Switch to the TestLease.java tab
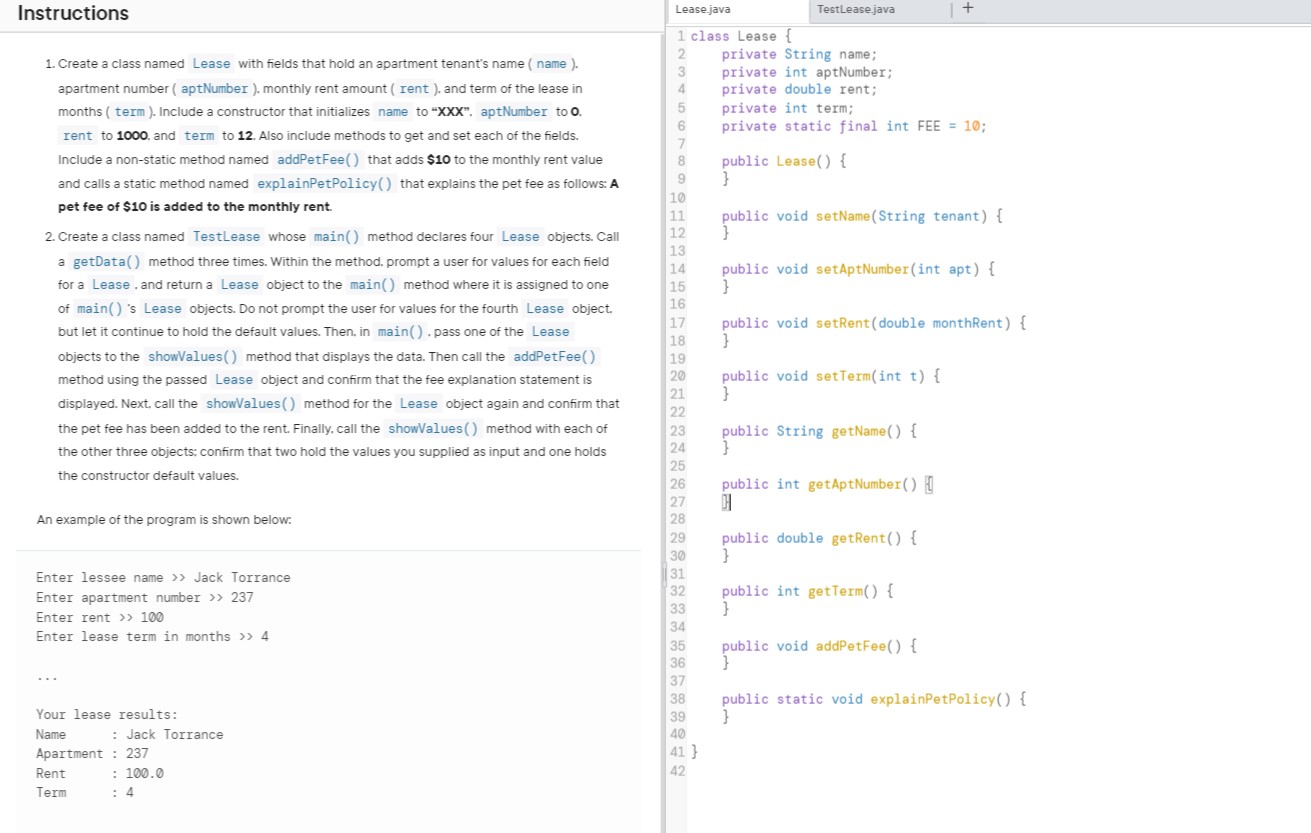This screenshot has width=1311, height=833. pyautogui.click(x=855, y=9)
